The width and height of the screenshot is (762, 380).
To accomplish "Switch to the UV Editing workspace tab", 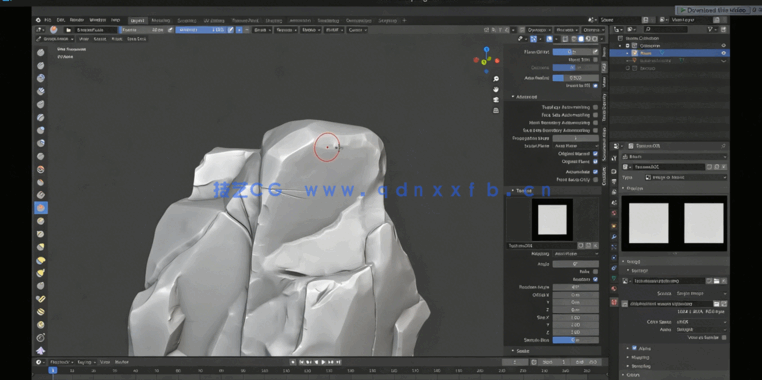I will pyautogui.click(x=214, y=20).
